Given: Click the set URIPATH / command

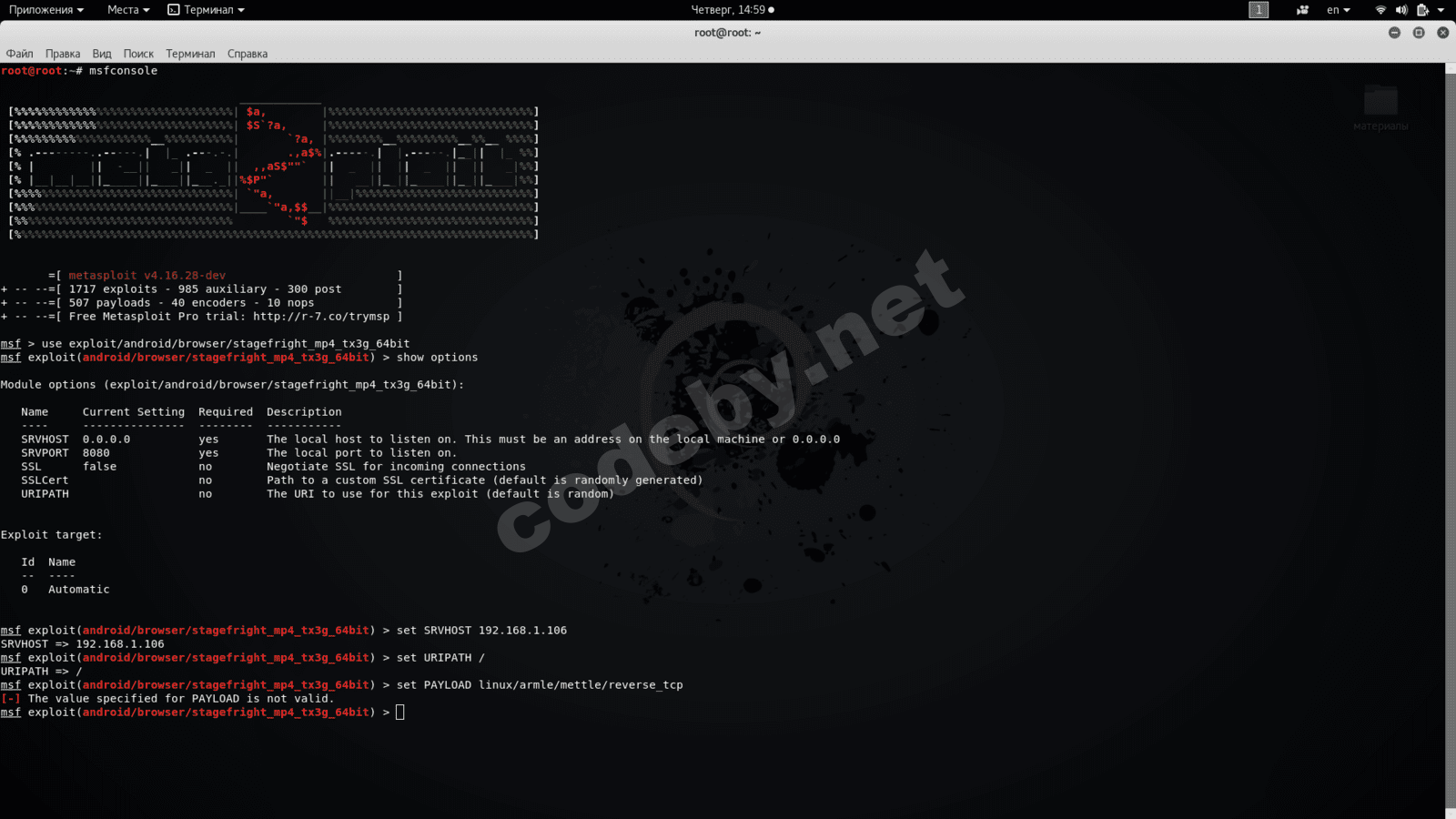Looking at the screenshot, I should click(440, 658).
